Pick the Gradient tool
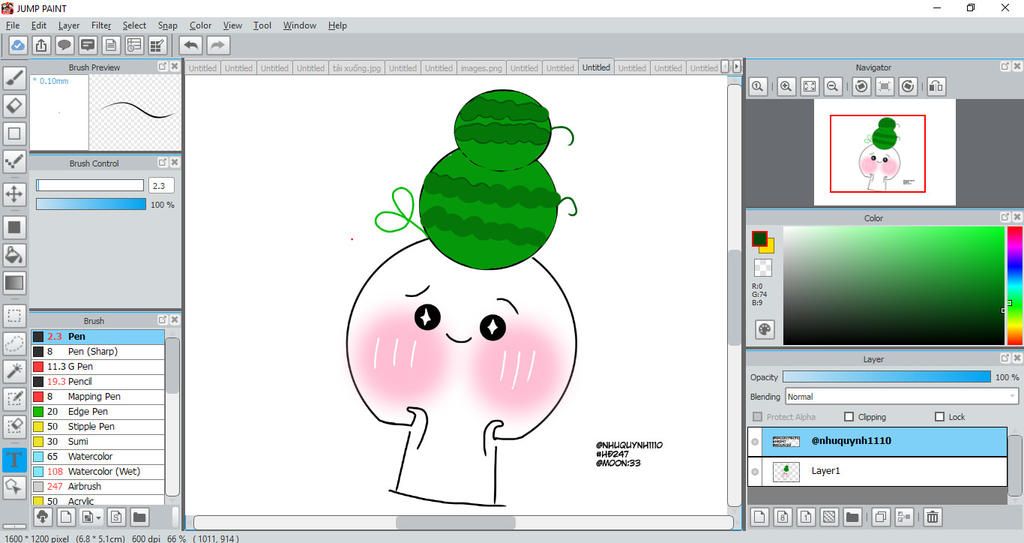The image size is (1024, 543). click(15, 283)
